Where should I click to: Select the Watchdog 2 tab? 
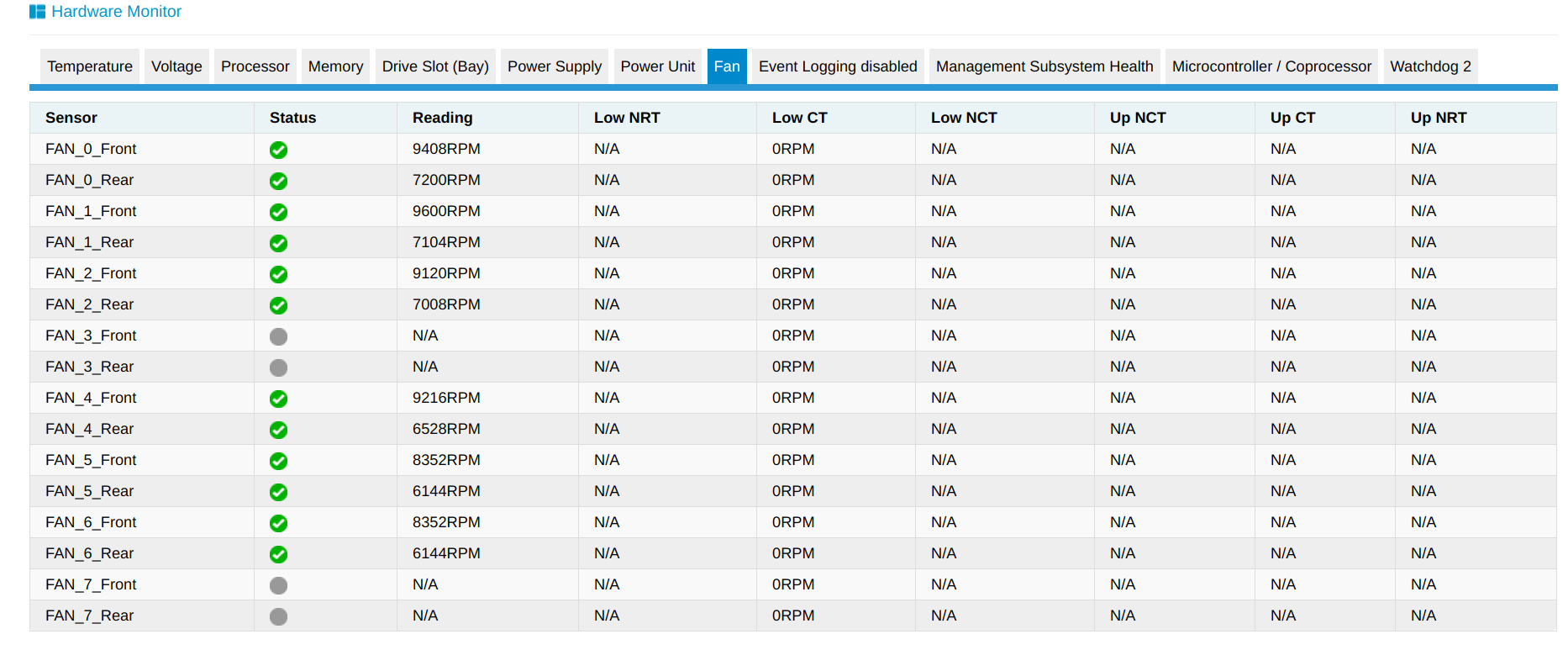pos(1430,66)
